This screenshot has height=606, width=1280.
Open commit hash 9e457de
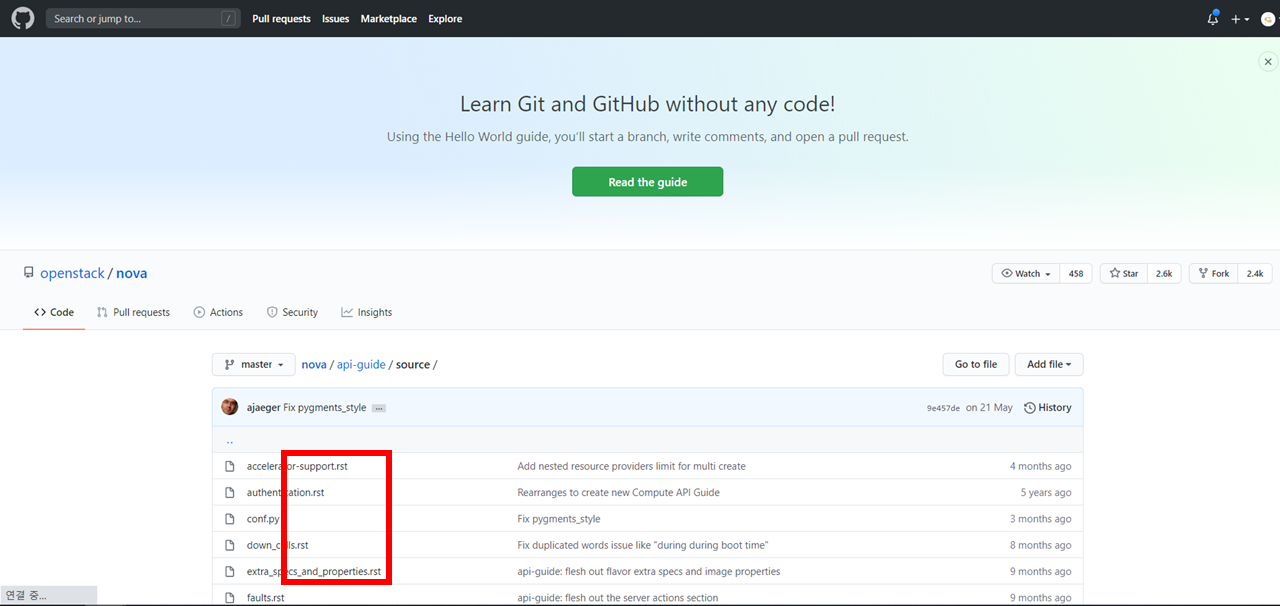(943, 408)
